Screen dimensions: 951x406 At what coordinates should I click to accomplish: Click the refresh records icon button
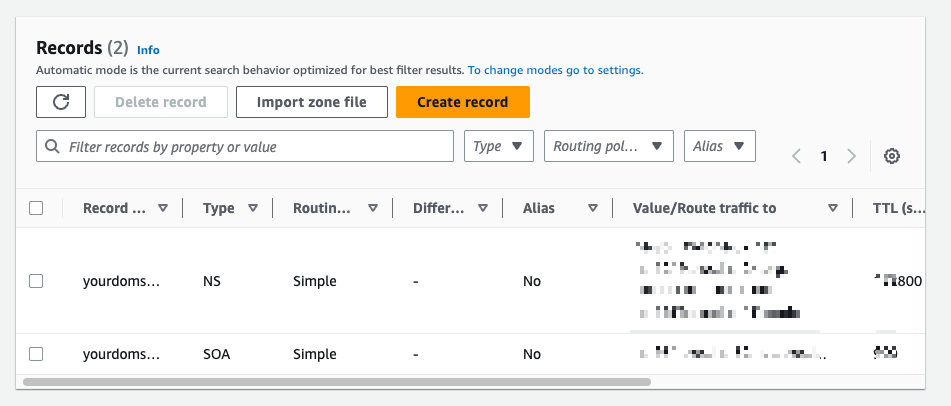coord(61,102)
